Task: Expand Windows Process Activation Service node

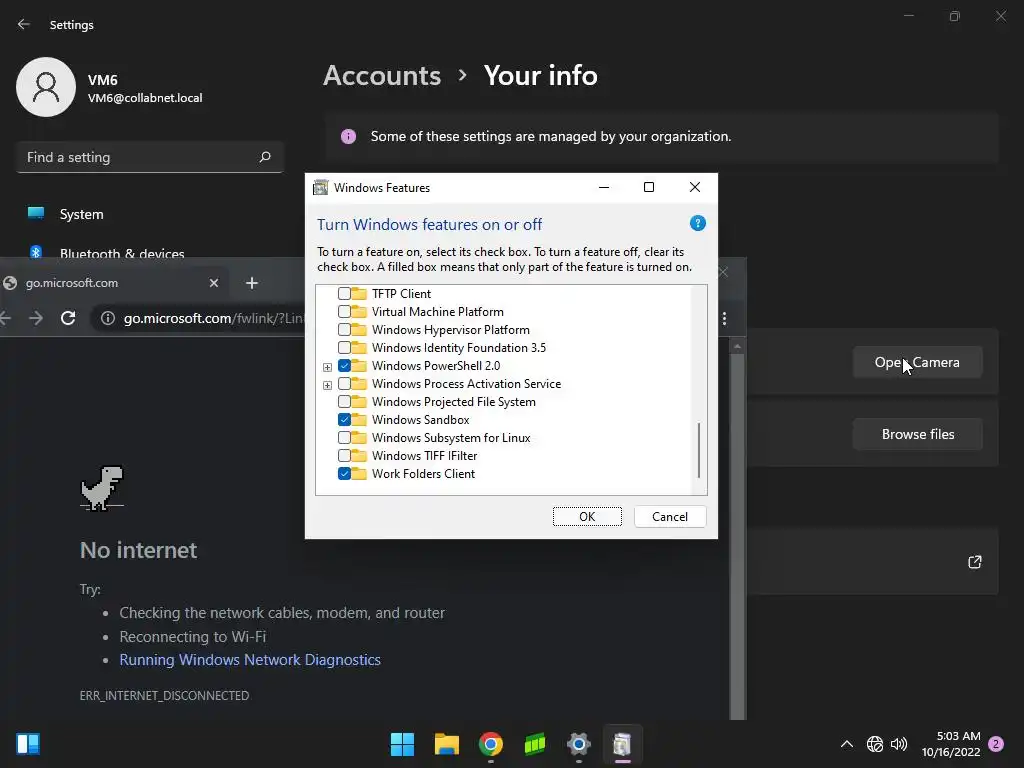Action: [327, 385]
